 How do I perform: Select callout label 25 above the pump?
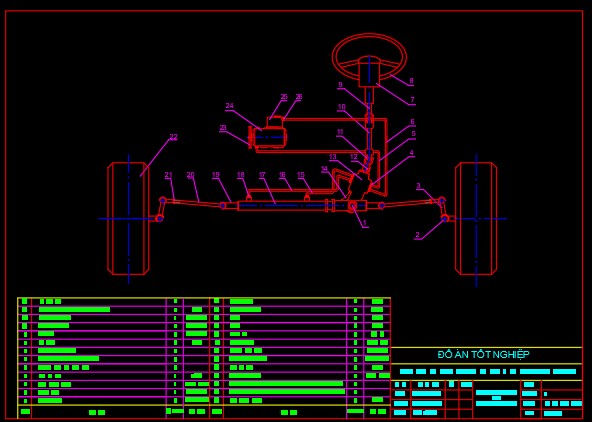284,97
